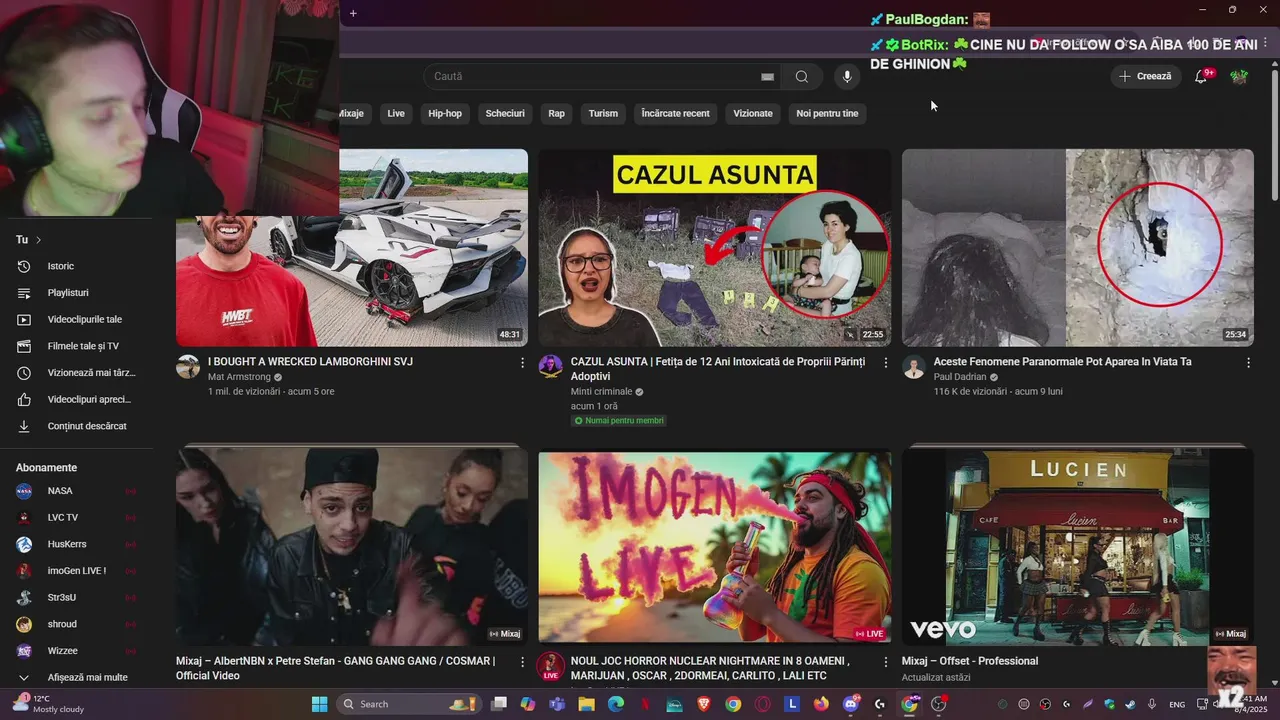
Task: Open Filmele tale și TV
Action: [75, 346]
